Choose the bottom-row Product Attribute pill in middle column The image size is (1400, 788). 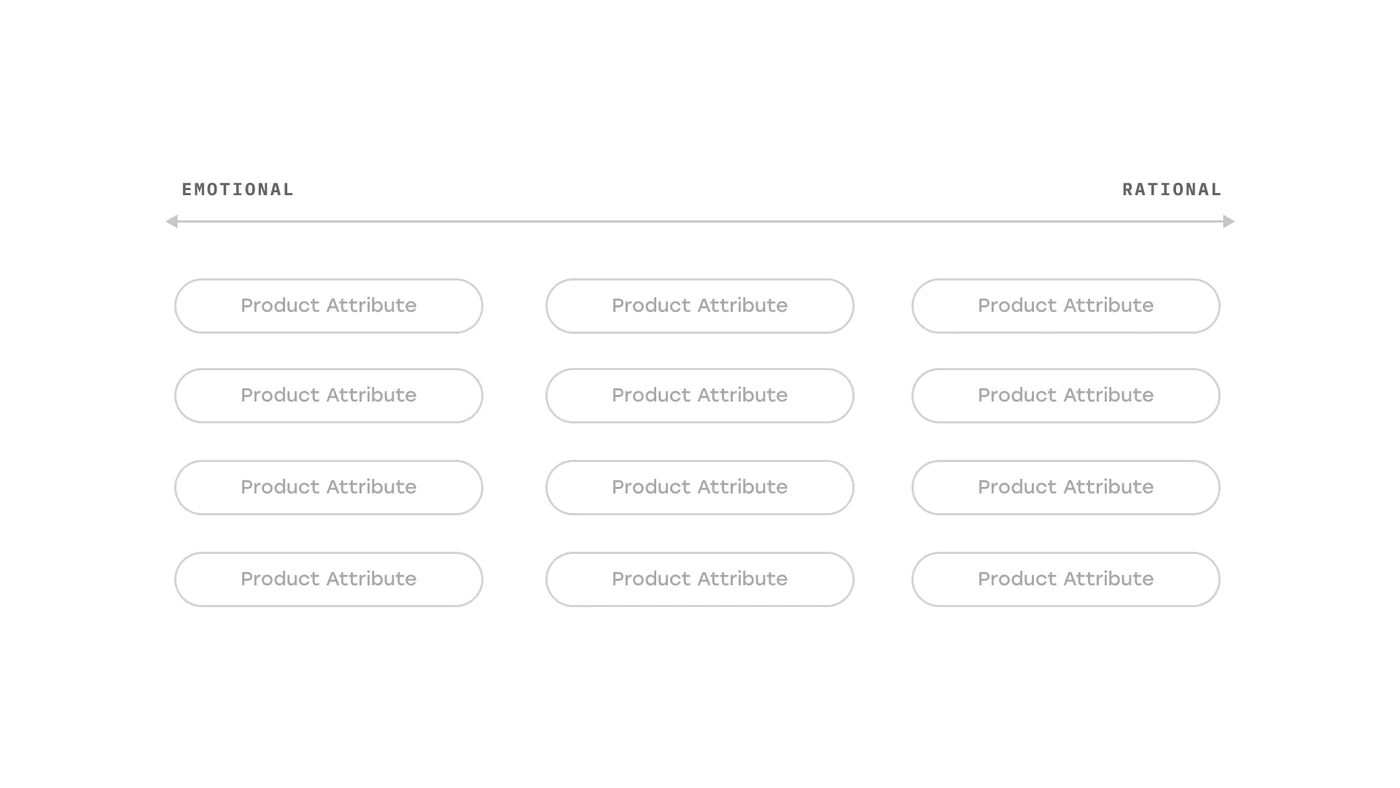pos(700,580)
